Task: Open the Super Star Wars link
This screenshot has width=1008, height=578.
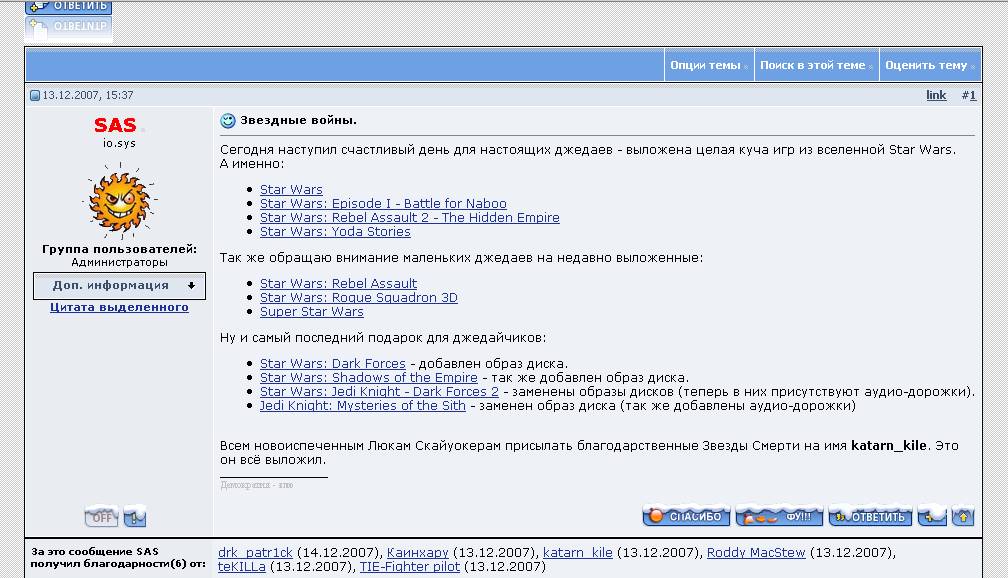Action: (312, 312)
